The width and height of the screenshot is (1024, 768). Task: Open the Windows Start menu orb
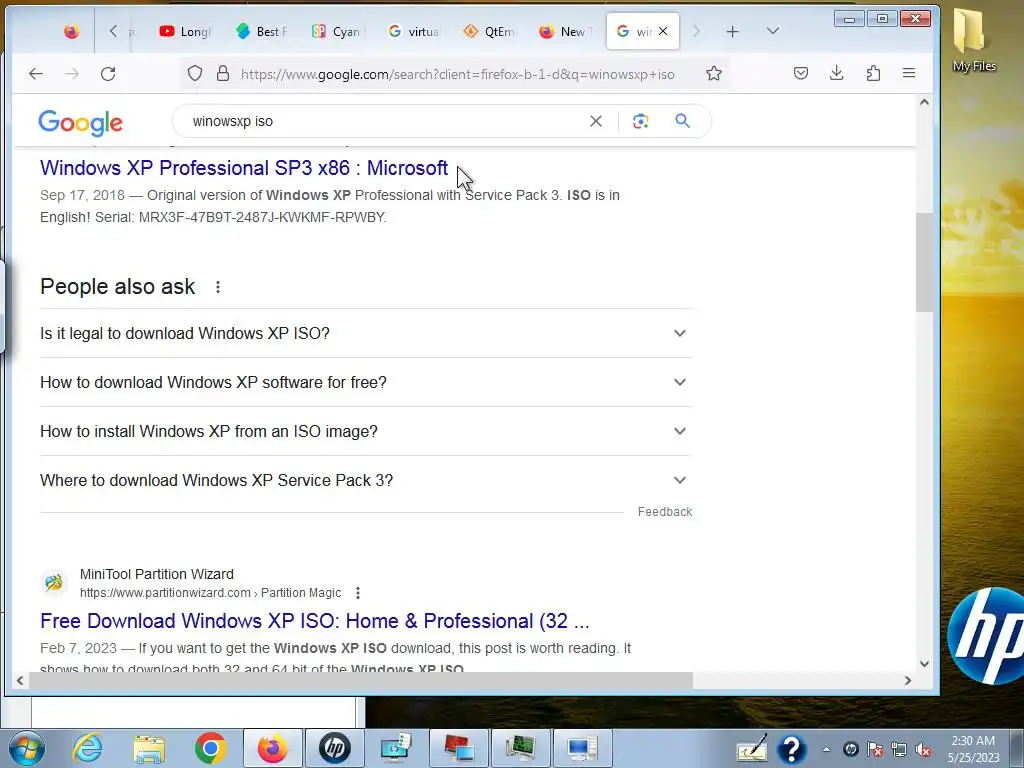27,748
